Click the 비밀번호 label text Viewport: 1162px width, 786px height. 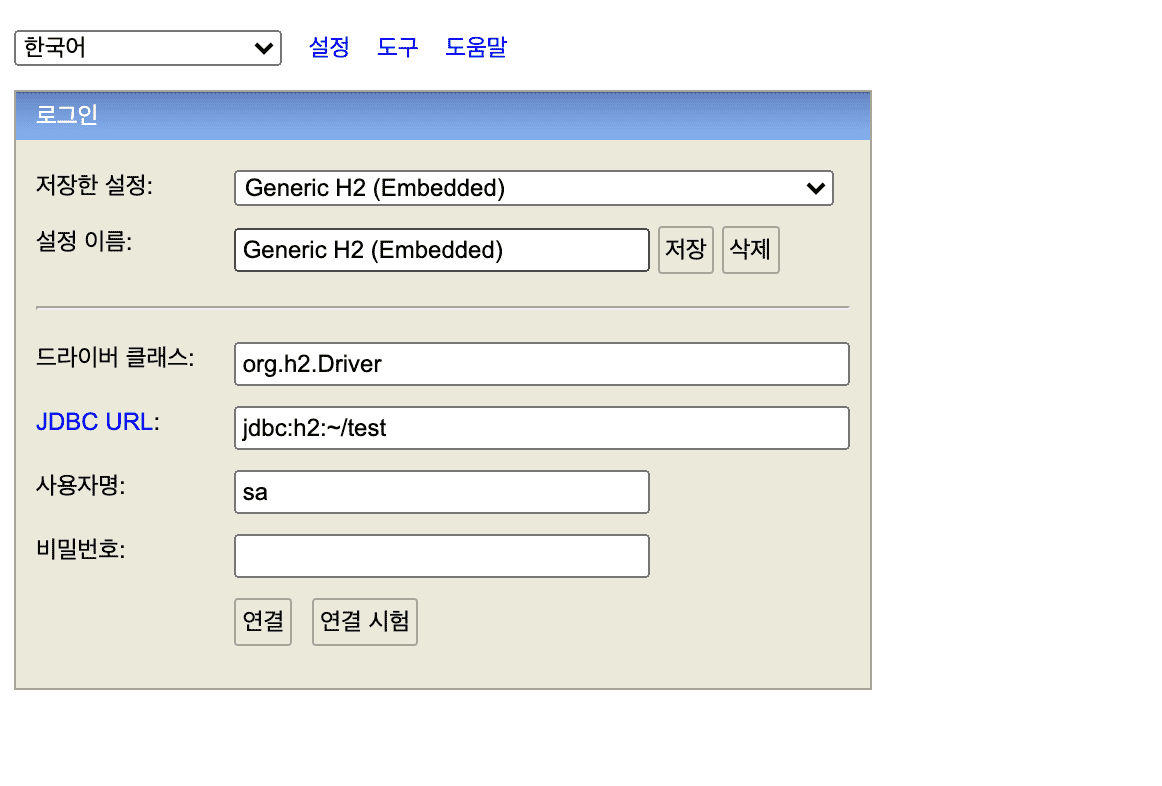[80, 550]
